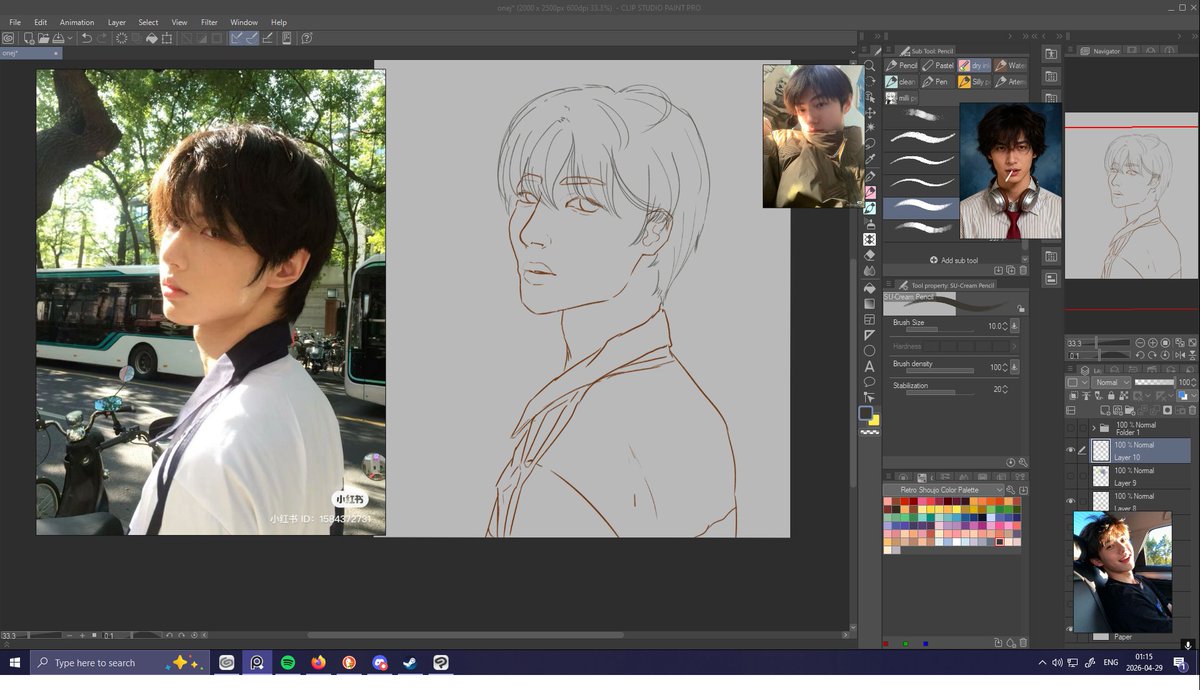
Task: Select the Auto select wand tool
Action: click(x=870, y=127)
